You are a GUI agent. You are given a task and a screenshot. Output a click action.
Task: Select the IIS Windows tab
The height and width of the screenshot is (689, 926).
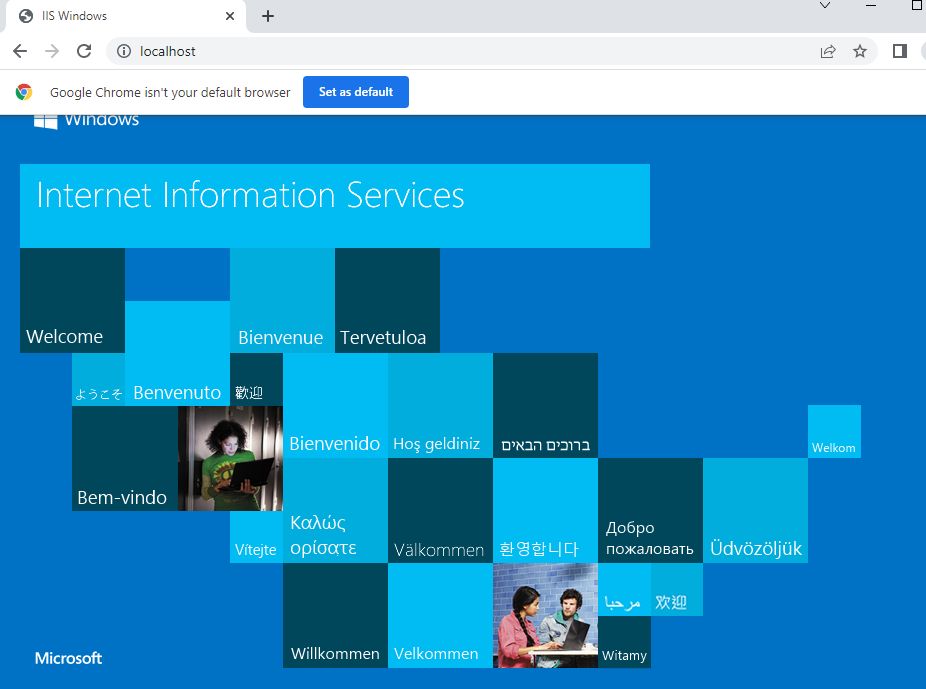[125, 16]
